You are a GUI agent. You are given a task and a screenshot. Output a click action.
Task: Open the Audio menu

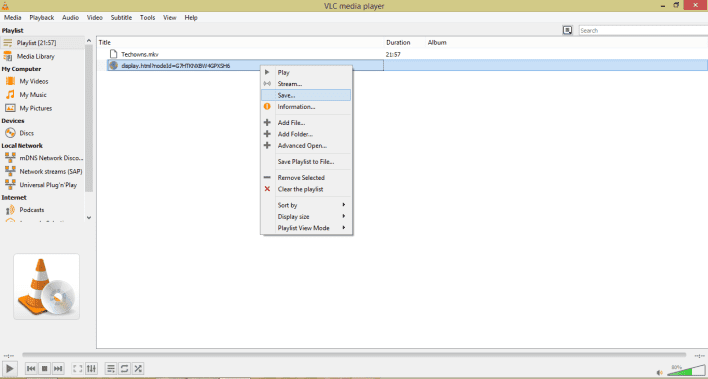click(x=70, y=18)
